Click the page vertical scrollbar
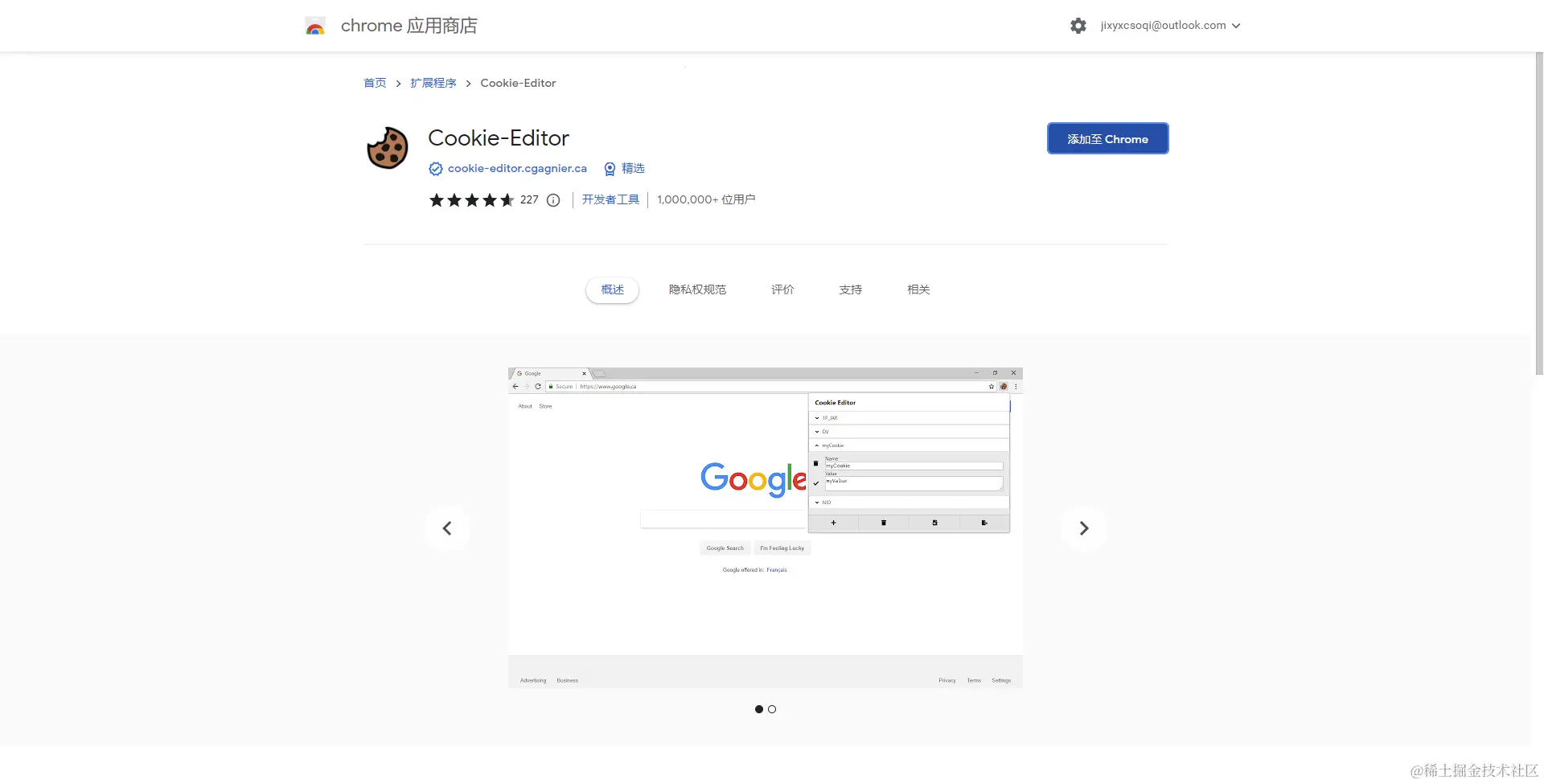Viewport: 1544px width, 784px height. coord(1538,214)
